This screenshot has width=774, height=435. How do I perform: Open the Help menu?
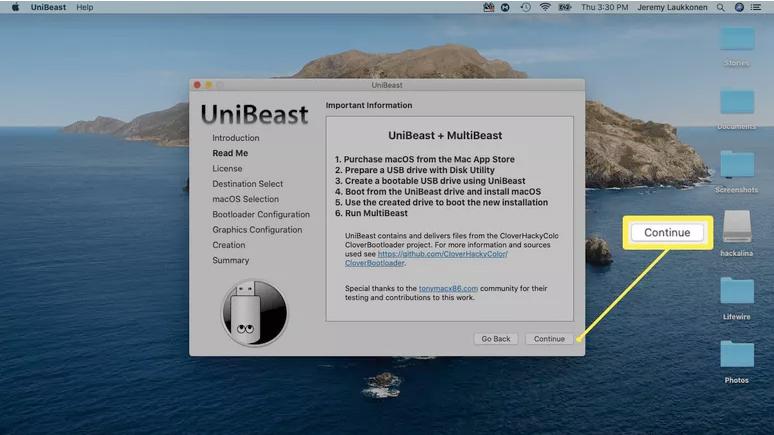84,7
